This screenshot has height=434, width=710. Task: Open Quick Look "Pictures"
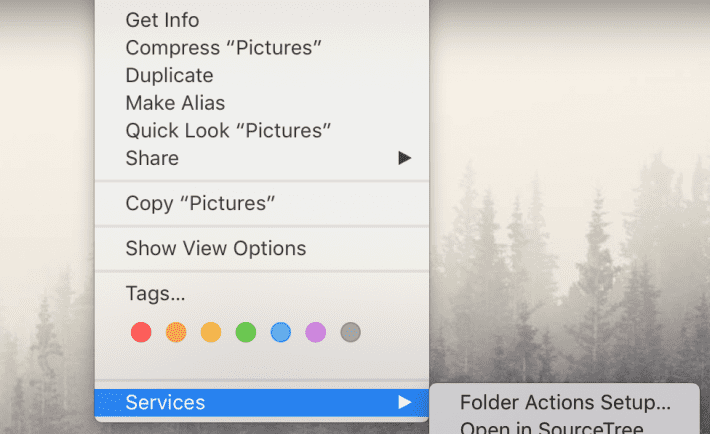228,130
